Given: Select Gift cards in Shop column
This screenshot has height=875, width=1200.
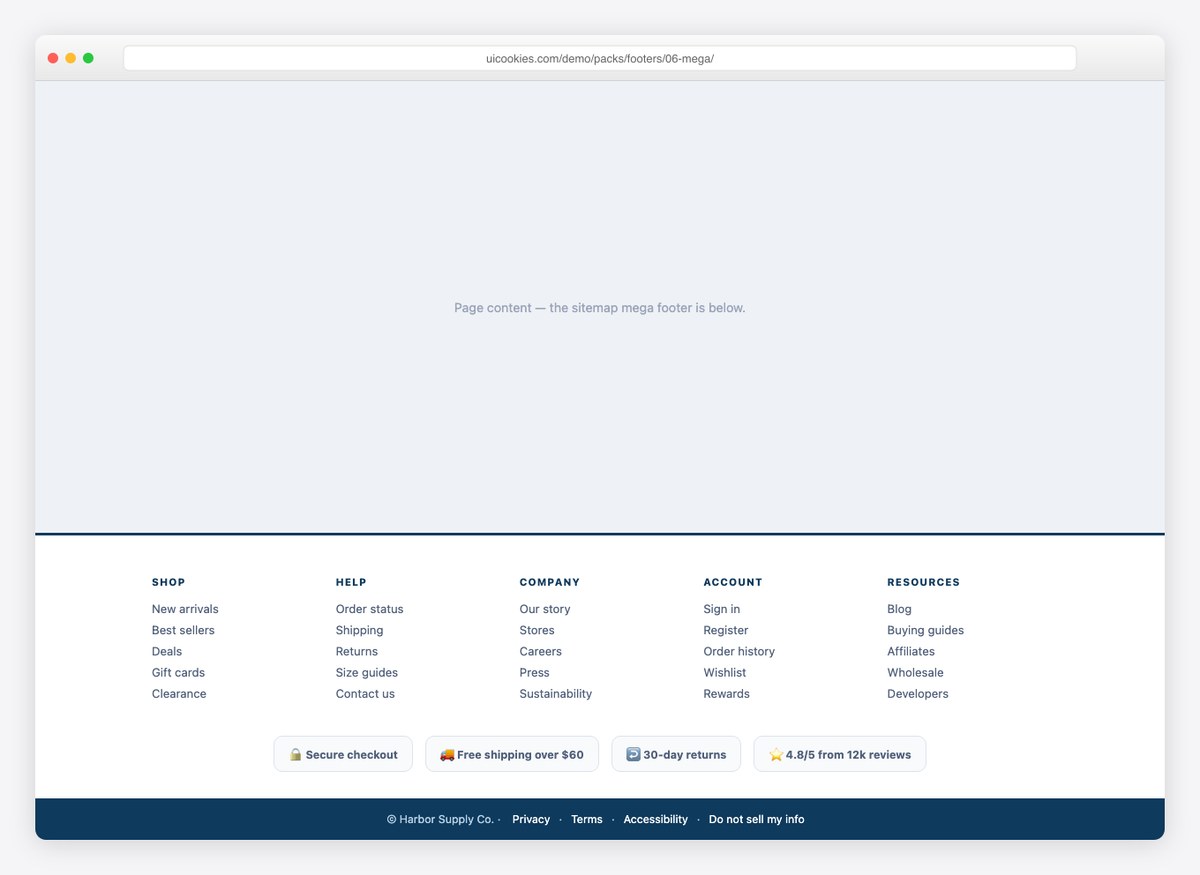Looking at the screenshot, I should point(178,672).
